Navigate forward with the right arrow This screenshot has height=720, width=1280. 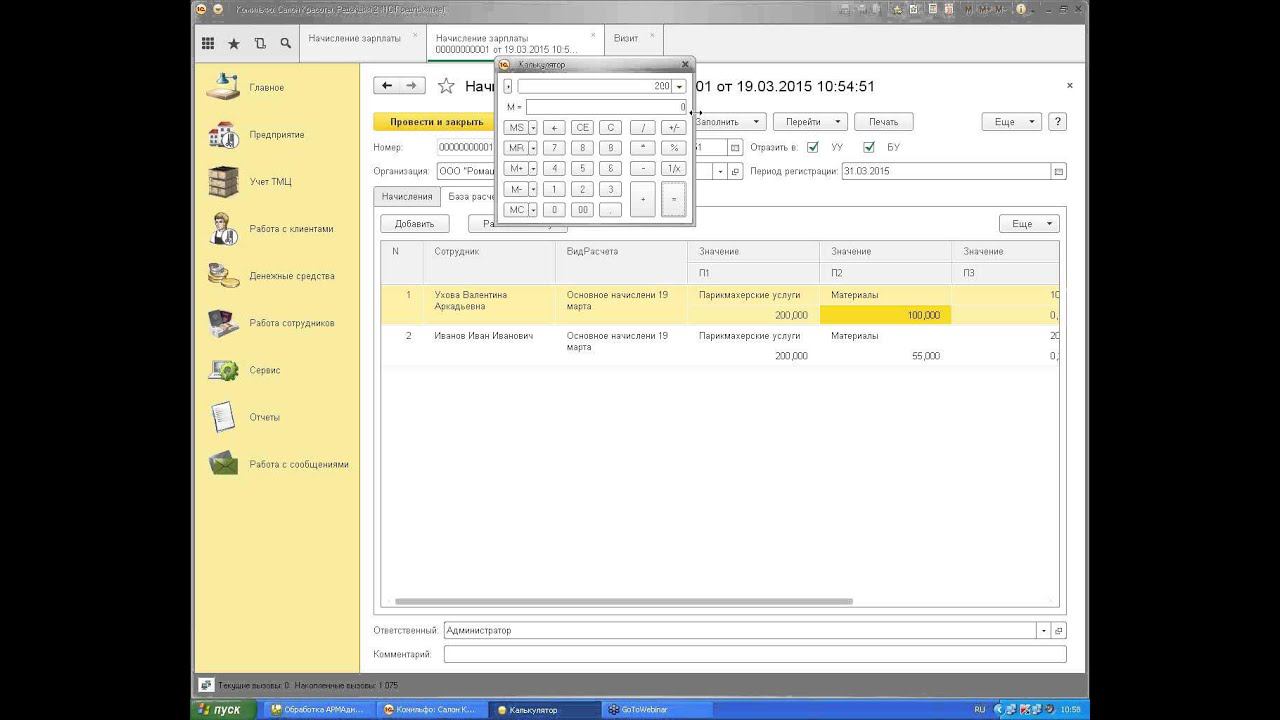(x=412, y=86)
